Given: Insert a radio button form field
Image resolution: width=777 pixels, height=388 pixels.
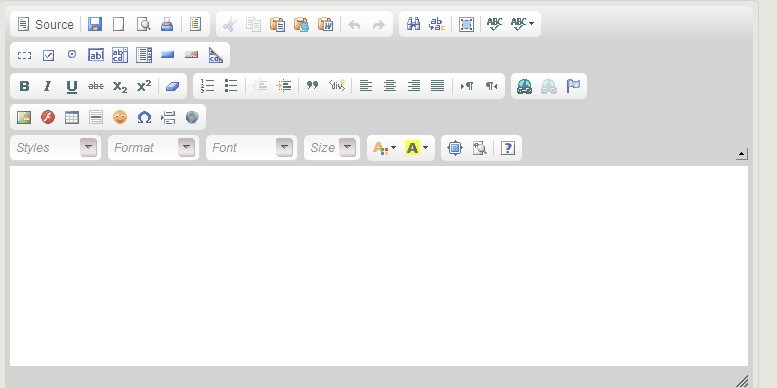Looking at the screenshot, I should (x=72, y=55).
